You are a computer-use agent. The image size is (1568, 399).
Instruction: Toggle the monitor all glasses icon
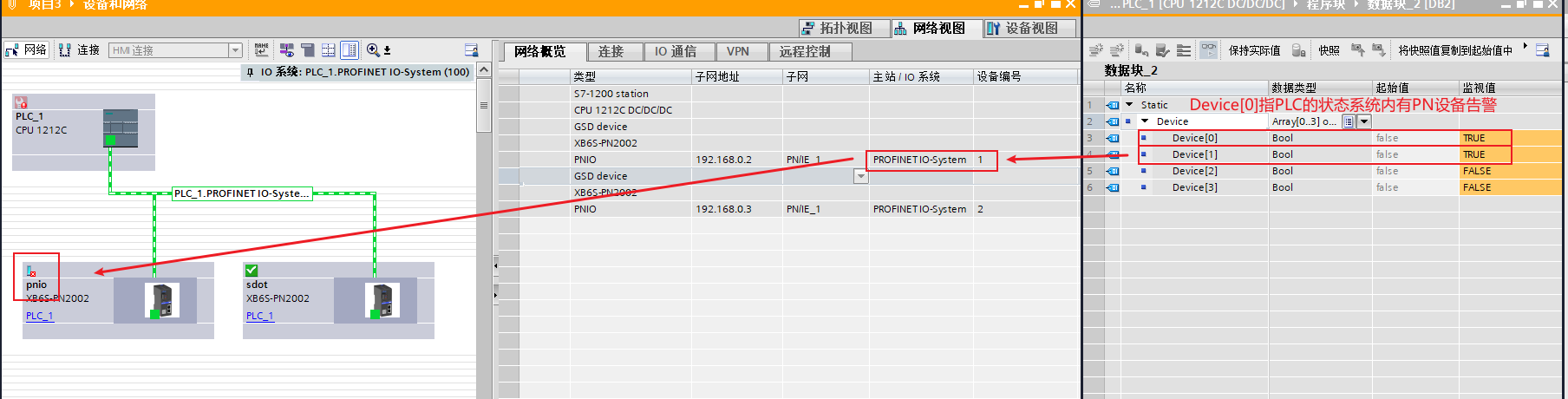pyautogui.click(x=1209, y=50)
